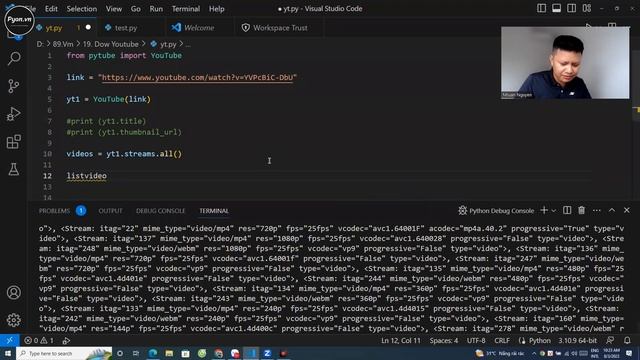640x360 pixels.
Task: Click Ln 12, Col 11 status item
Action: 400,340
